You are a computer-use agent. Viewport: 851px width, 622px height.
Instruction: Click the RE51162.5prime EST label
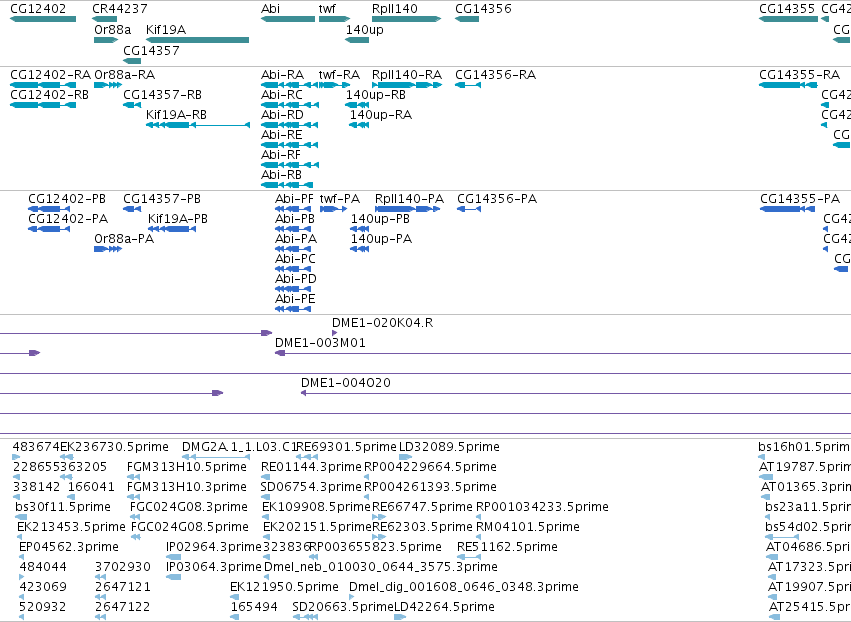[507, 547]
